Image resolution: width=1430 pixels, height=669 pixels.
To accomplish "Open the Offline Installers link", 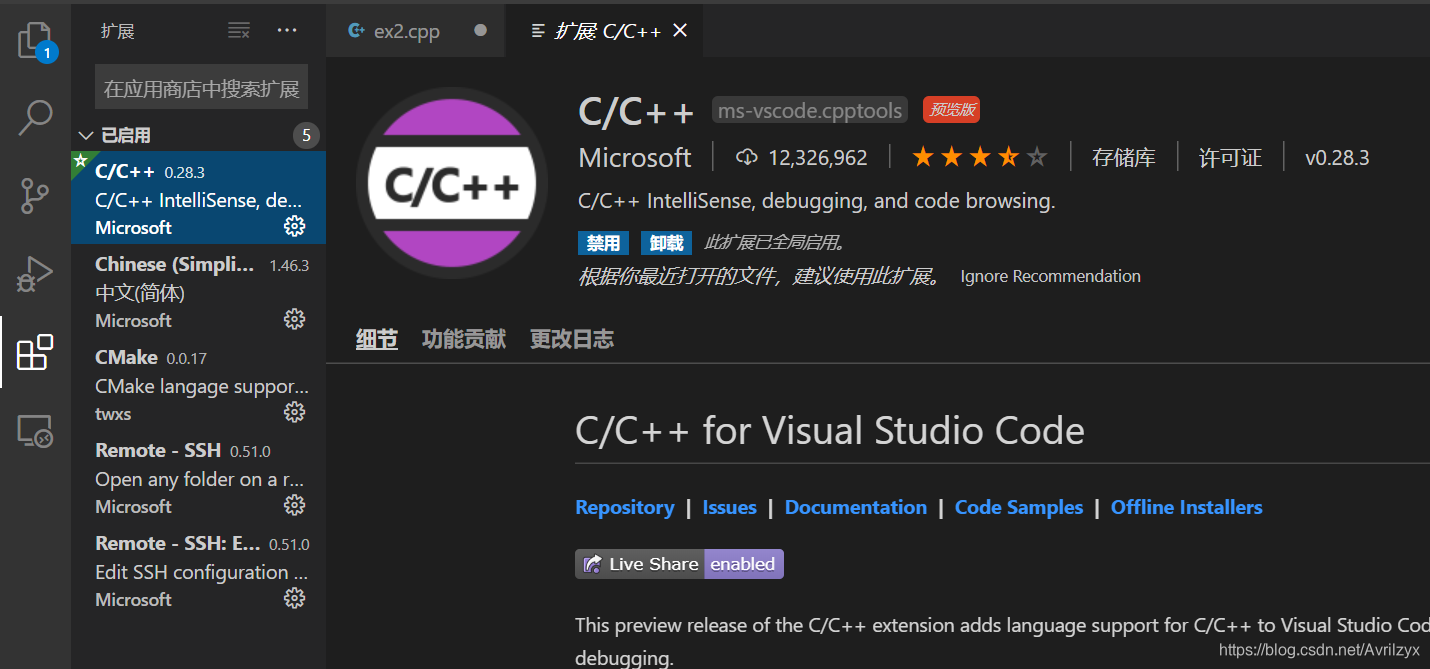I will (1186, 507).
